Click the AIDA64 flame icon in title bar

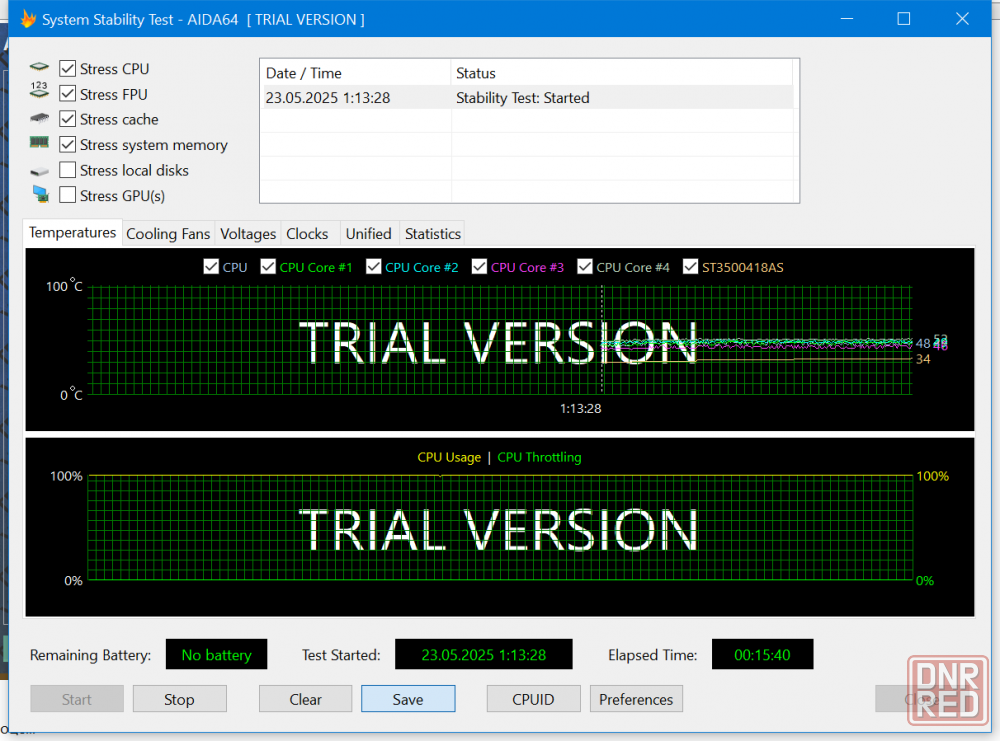click(28, 19)
